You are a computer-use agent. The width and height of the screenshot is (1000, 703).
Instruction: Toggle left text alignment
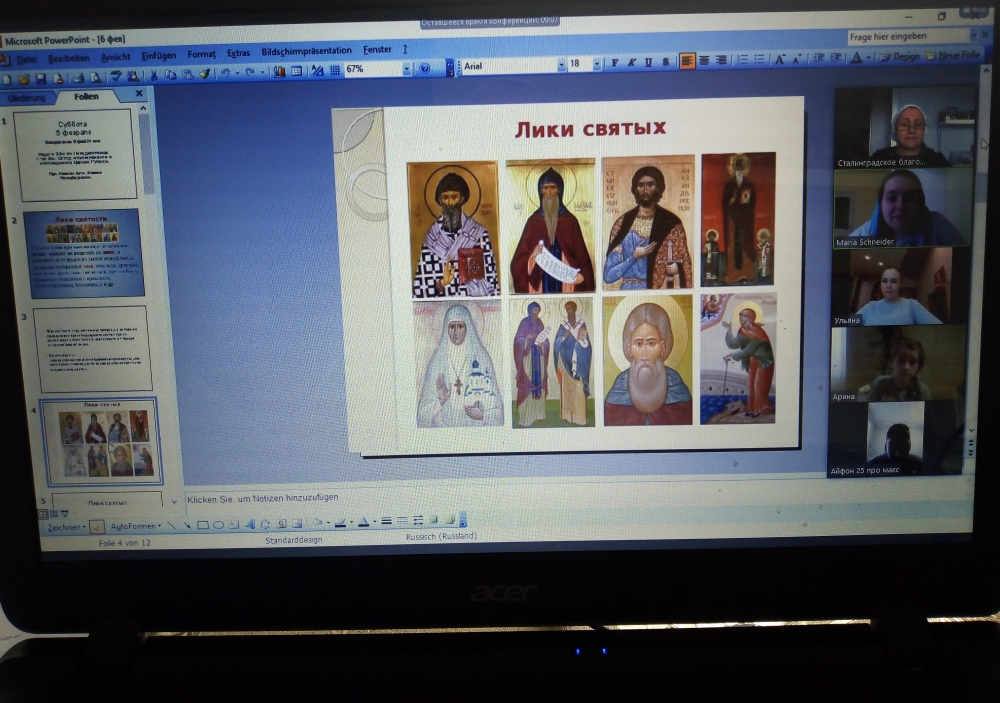[687, 61]
